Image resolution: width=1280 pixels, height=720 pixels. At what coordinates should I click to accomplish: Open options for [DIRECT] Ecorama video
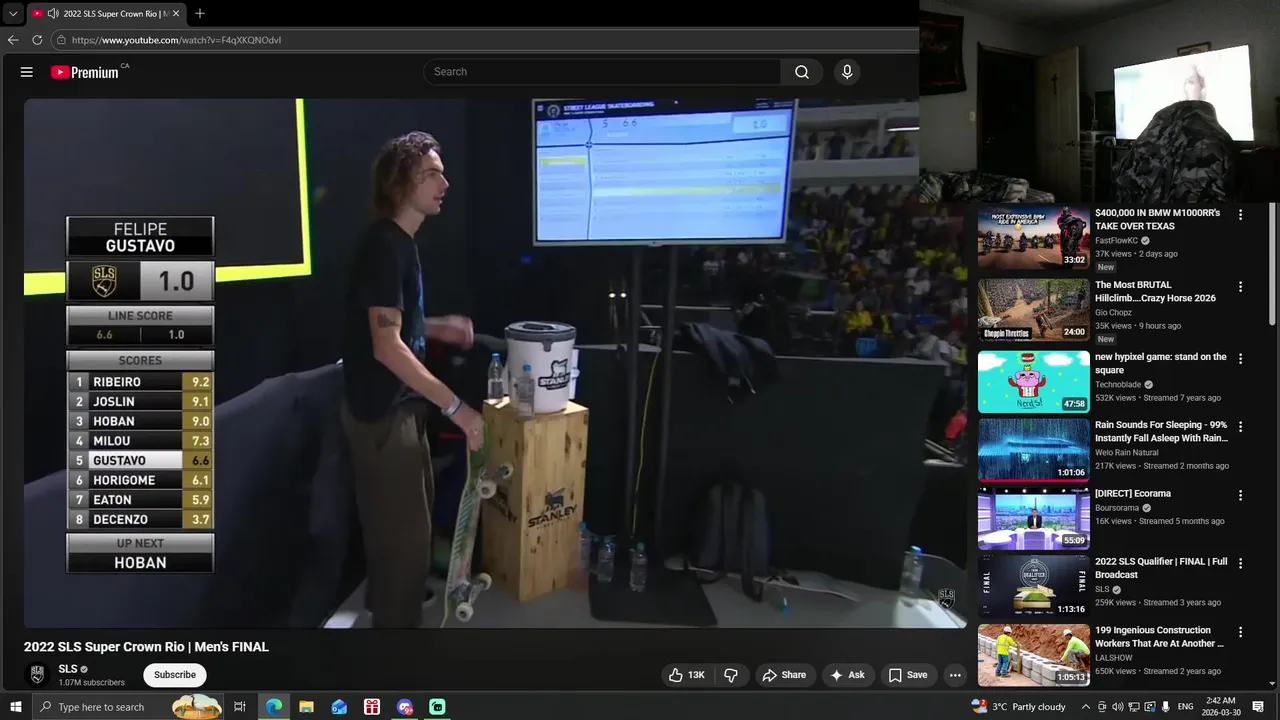point(1241,495)
